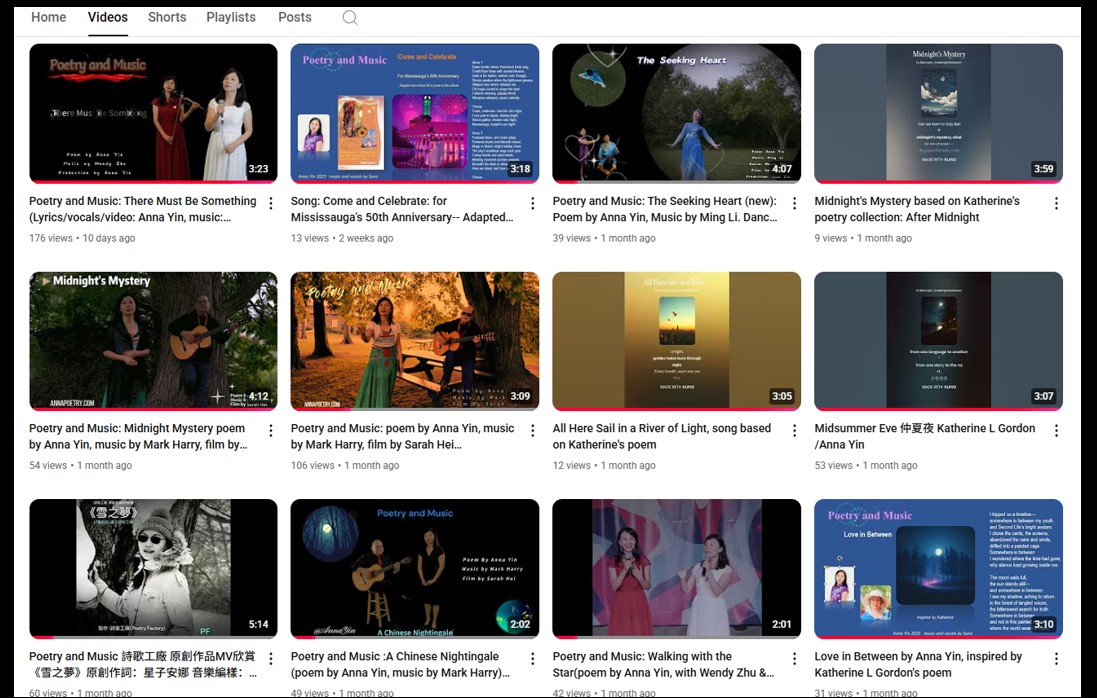Image resolution: width=1097 pixels, height=698 pixels.
Task: Open three-dot menu for Come and Celebrate song
Action: 532,204
